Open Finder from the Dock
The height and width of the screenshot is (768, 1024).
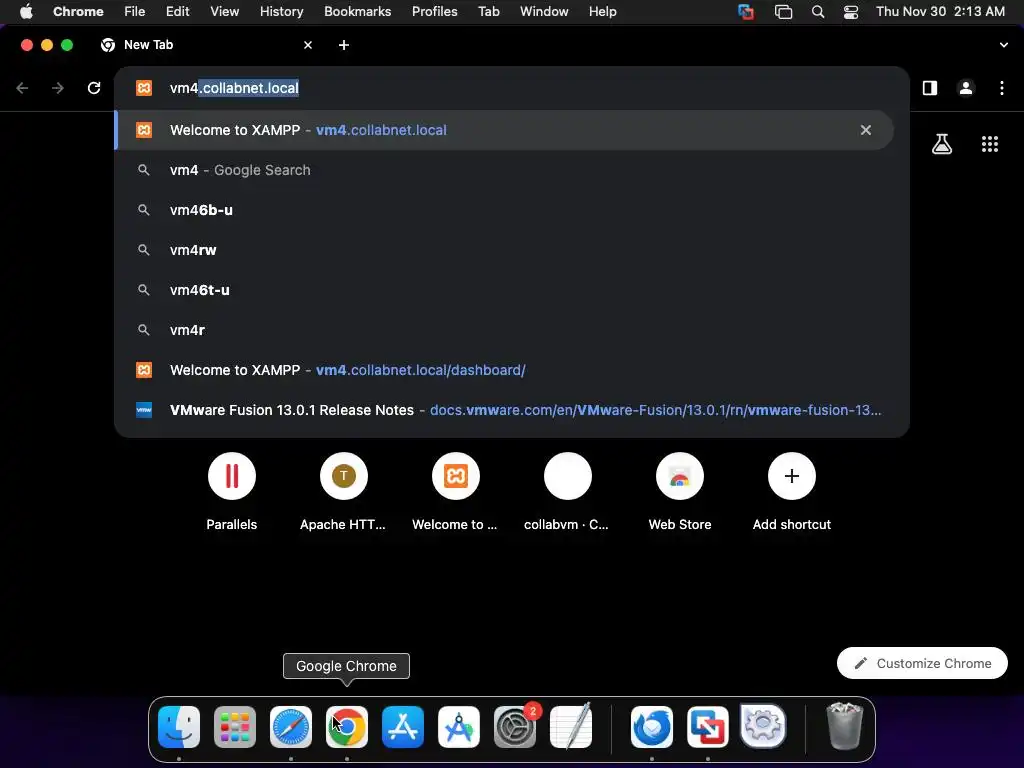tap(179, 726)
